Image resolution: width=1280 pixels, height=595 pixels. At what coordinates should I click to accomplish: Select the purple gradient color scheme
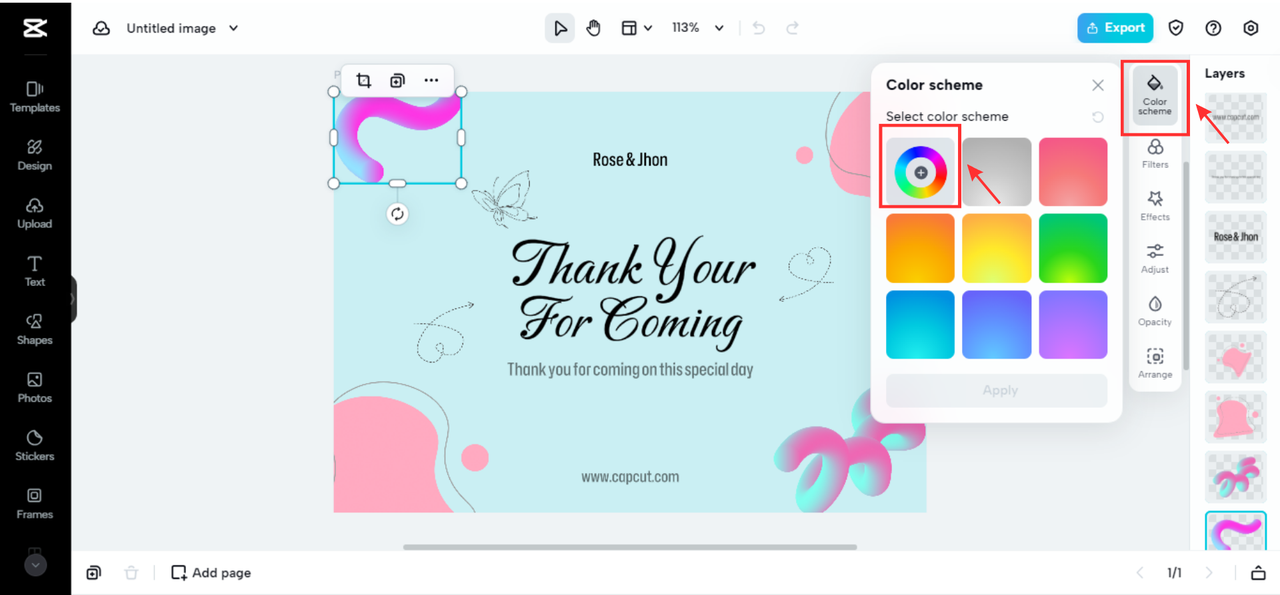coord(1073,324)
